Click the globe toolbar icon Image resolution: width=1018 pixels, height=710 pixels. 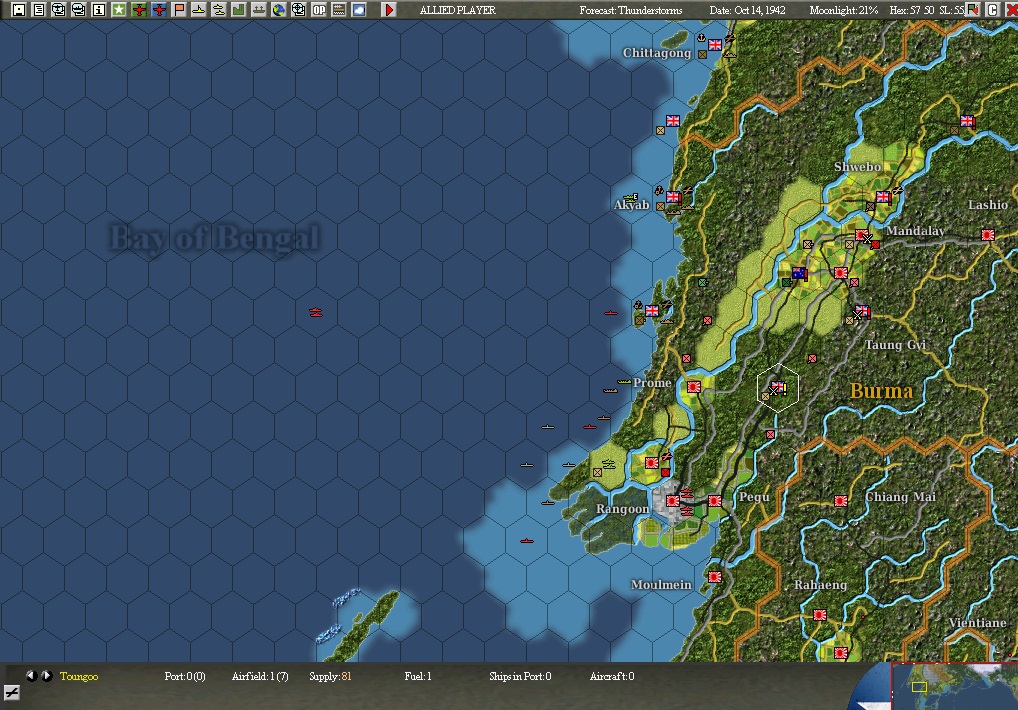coord(279,10)
